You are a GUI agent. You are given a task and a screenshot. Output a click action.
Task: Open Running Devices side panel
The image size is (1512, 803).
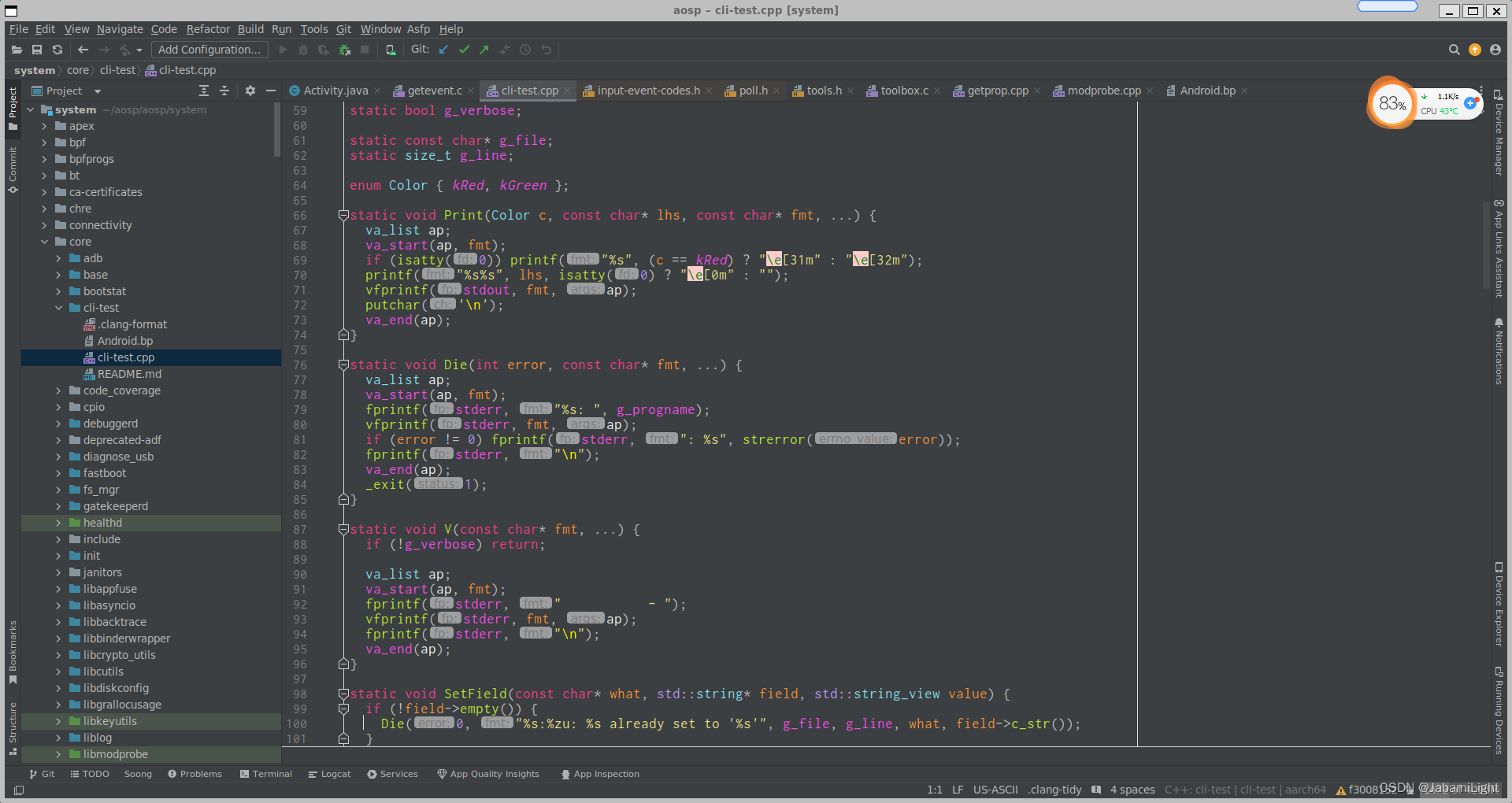tap(1499, 710)
